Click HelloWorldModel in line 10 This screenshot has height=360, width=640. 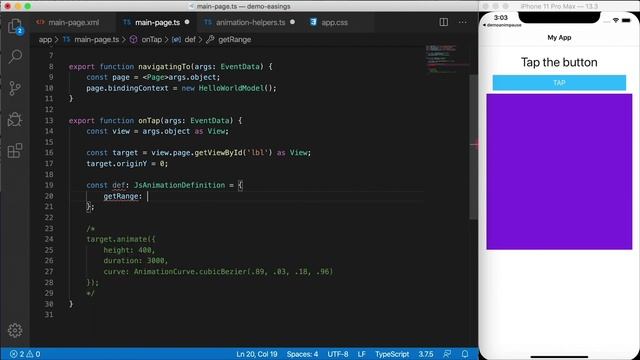click(x=231, y=88)
